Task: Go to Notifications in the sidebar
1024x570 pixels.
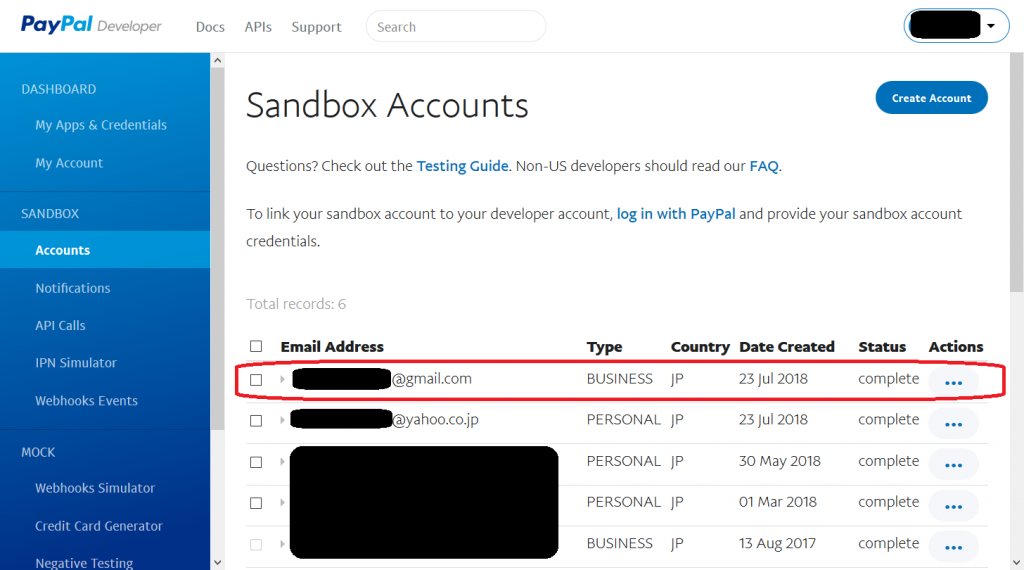Action: (73, 288)
